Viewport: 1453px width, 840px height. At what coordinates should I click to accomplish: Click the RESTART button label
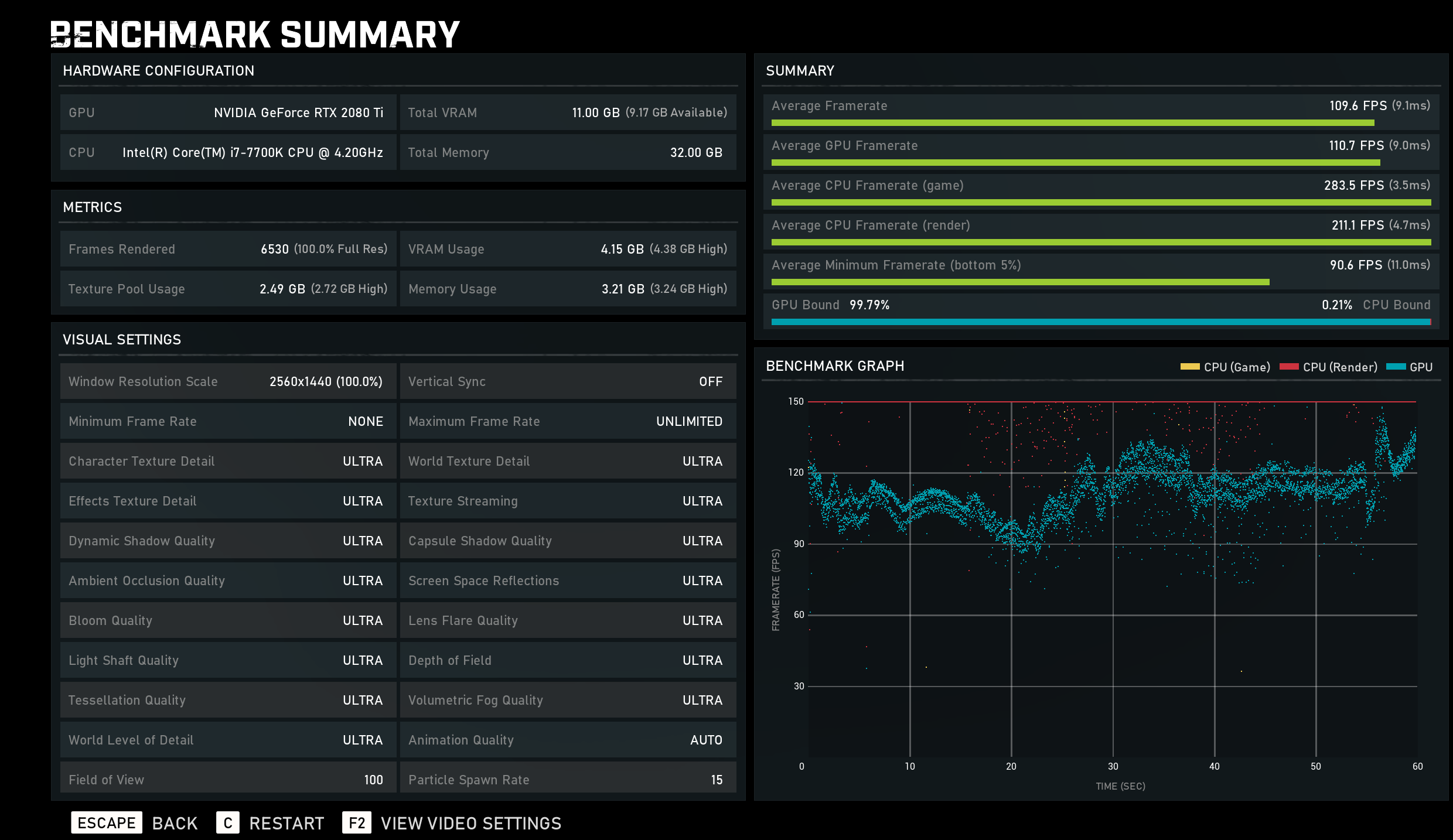[286, 823]
